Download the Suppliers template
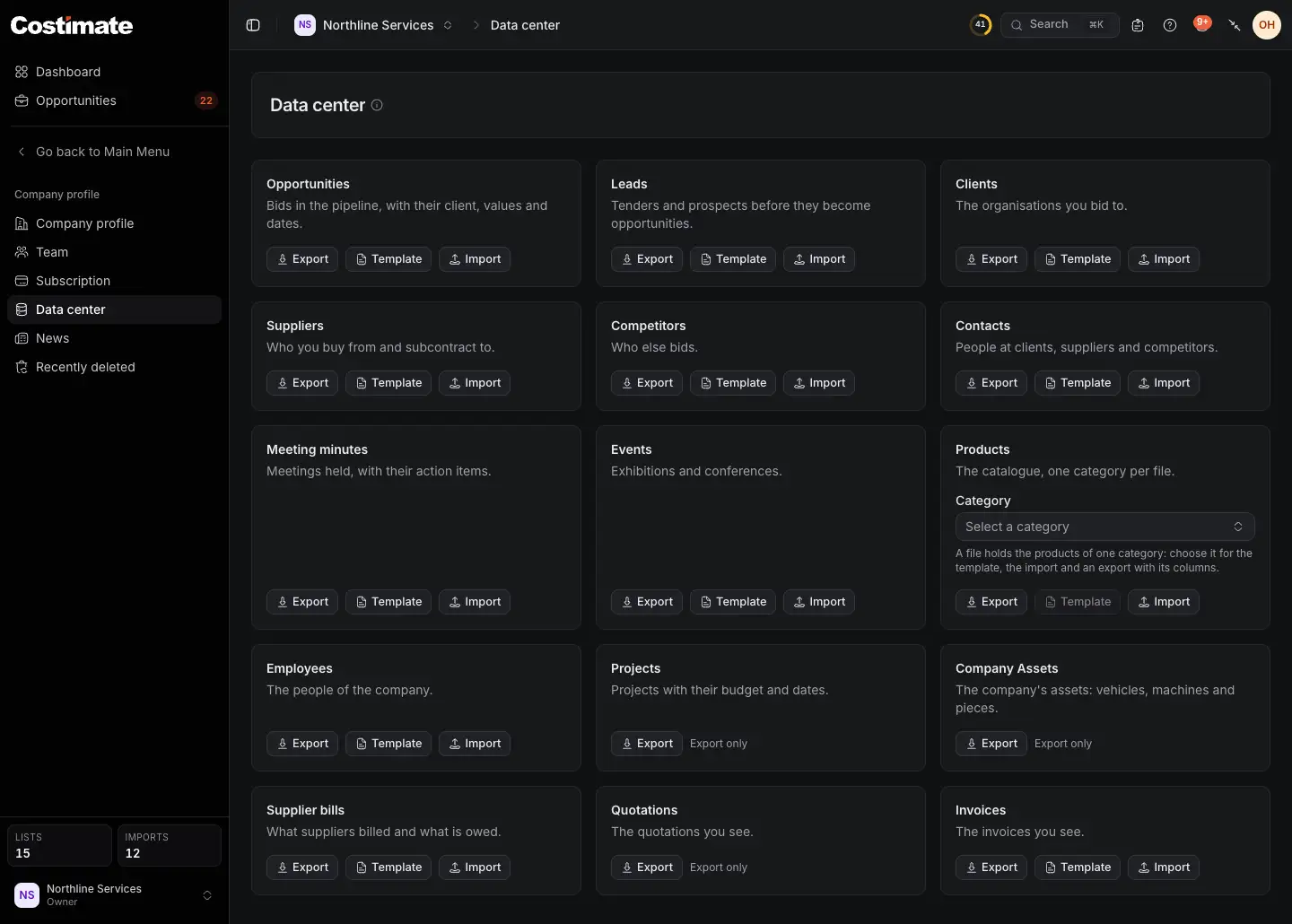This screenshot has height=924, width=1292. click(x=388, y=383)
